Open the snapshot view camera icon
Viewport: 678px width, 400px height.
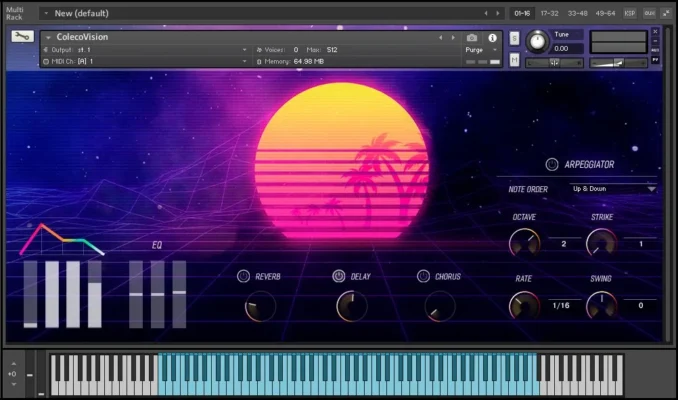472,38
